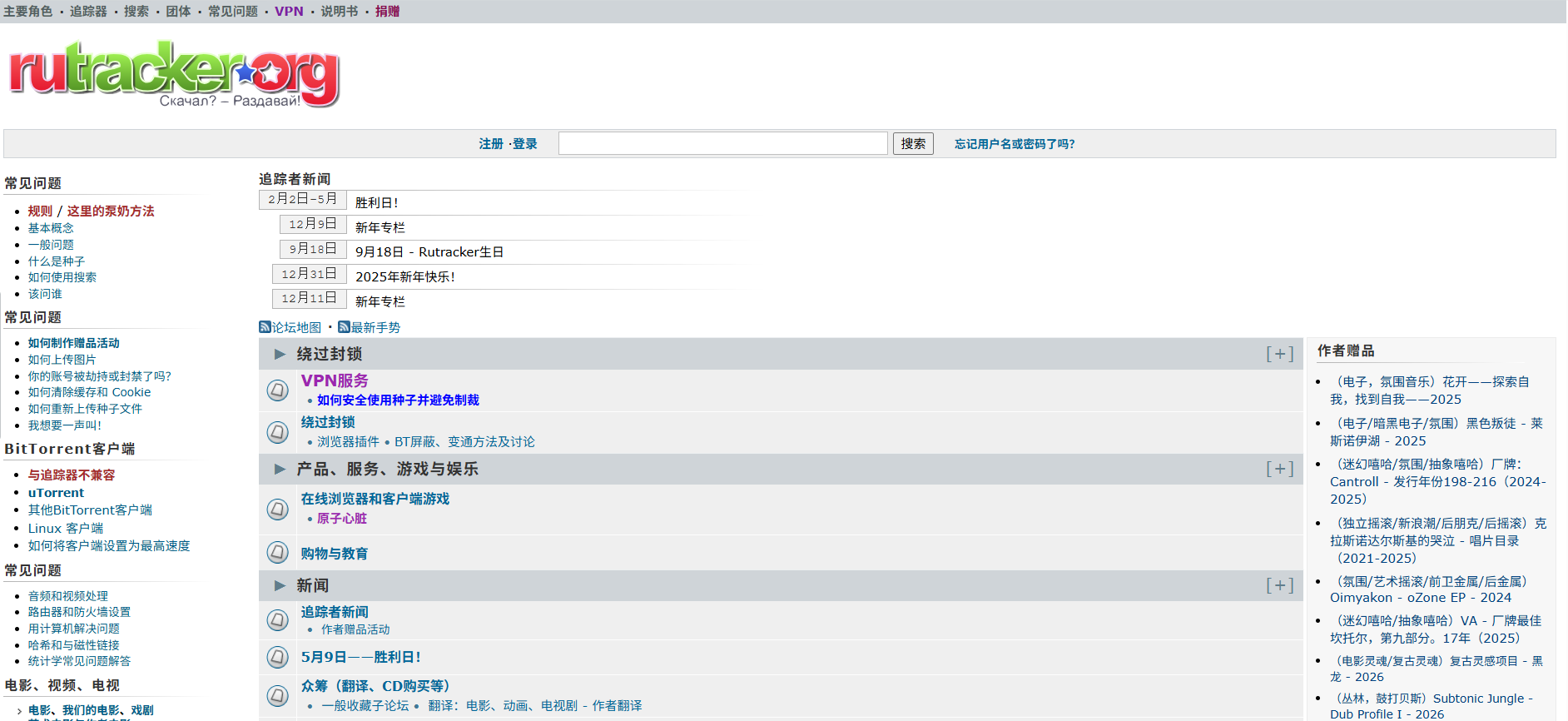Open the VPN服务 forum
Screen dimensions: 1568x721
335,380
